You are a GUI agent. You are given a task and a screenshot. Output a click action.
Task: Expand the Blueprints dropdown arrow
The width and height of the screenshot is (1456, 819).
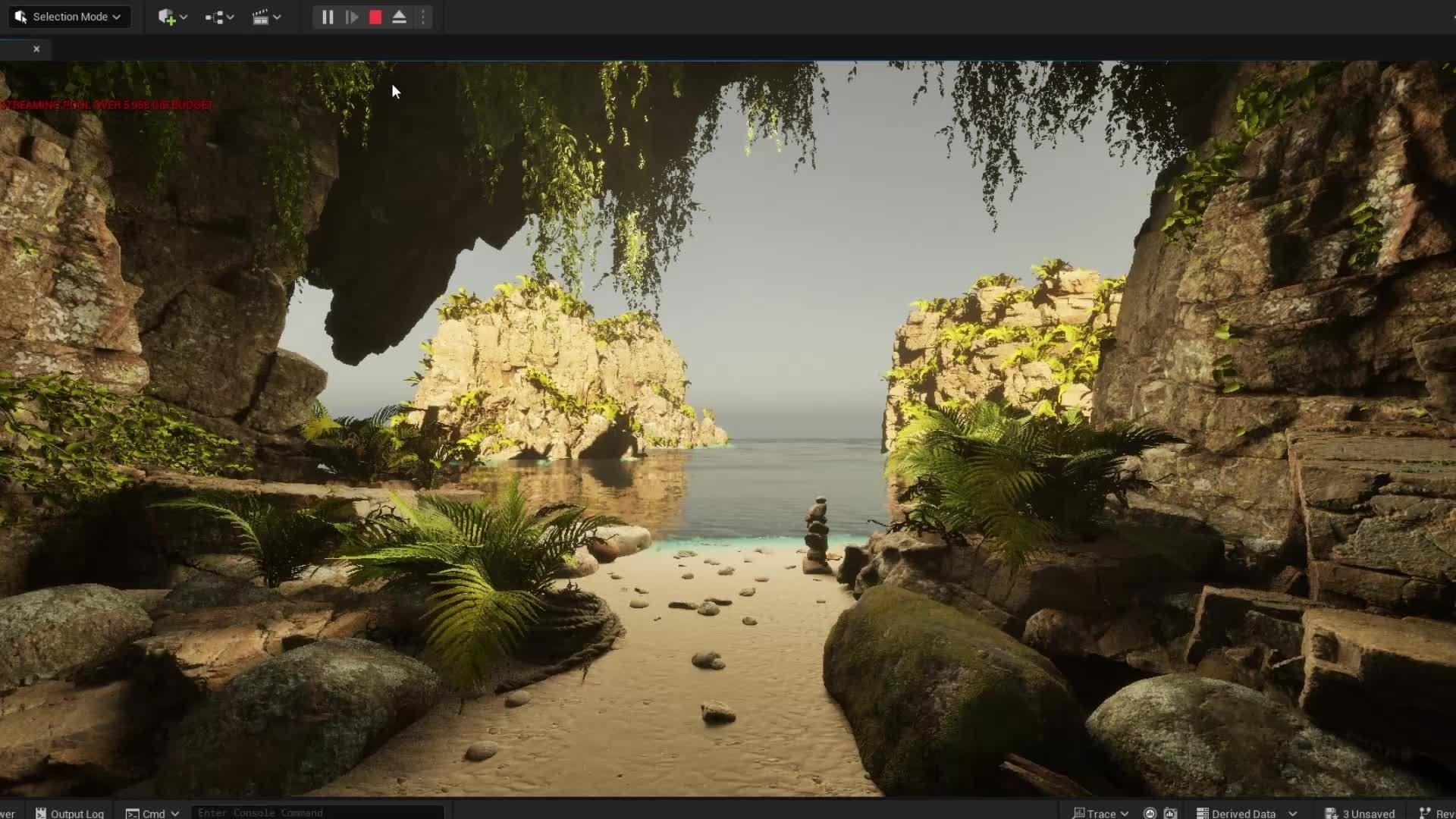(x=231, y=17)
